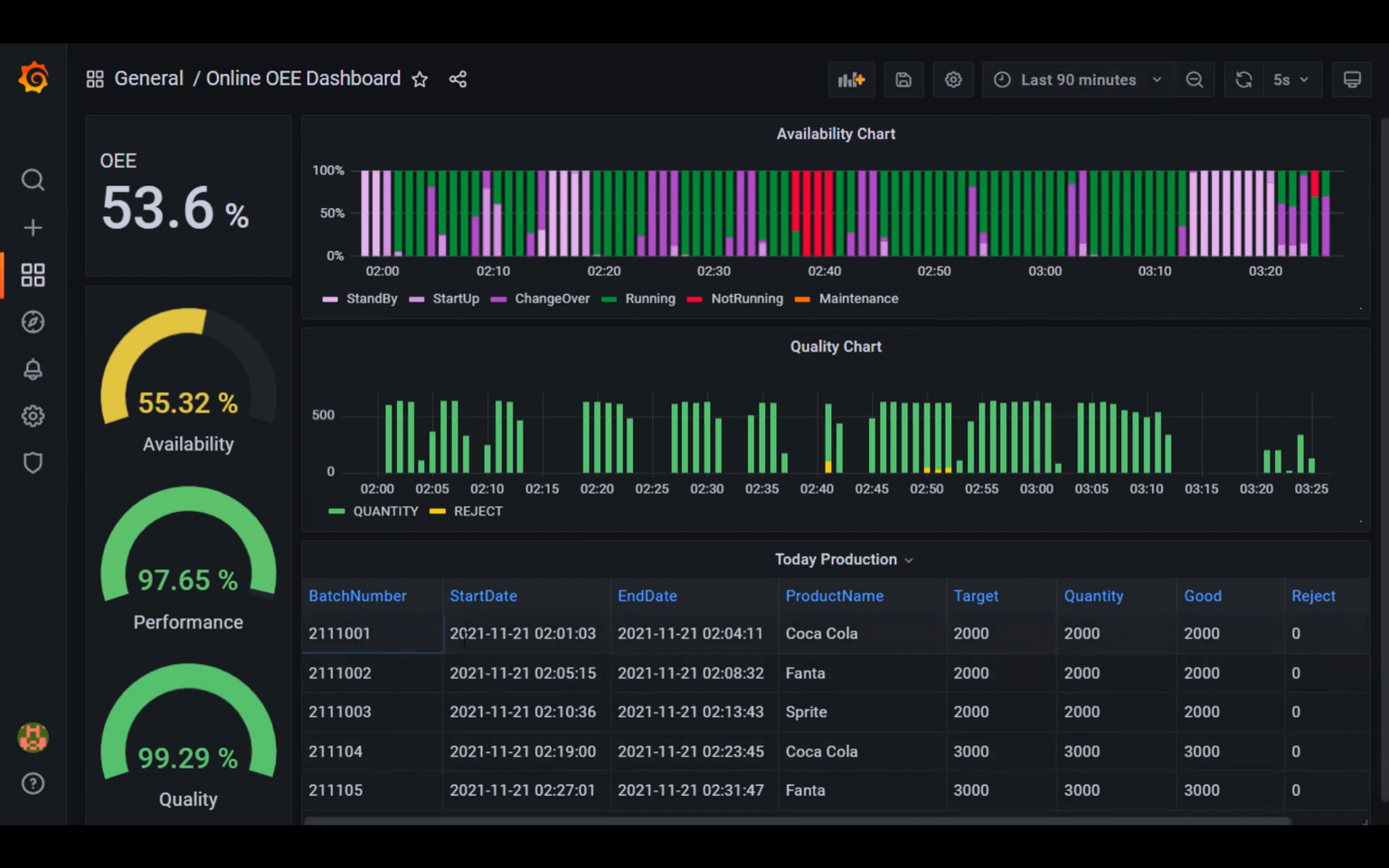The image size is (1389, 868).
Task: Open the Last 90 minutes time picker
Action: pos(1078,80)
